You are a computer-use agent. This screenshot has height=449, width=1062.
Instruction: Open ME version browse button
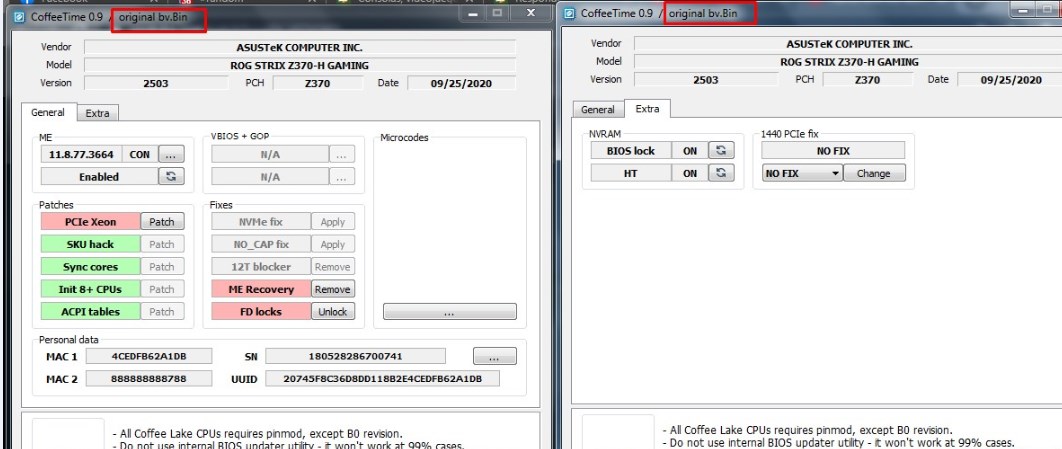point(171,154)
